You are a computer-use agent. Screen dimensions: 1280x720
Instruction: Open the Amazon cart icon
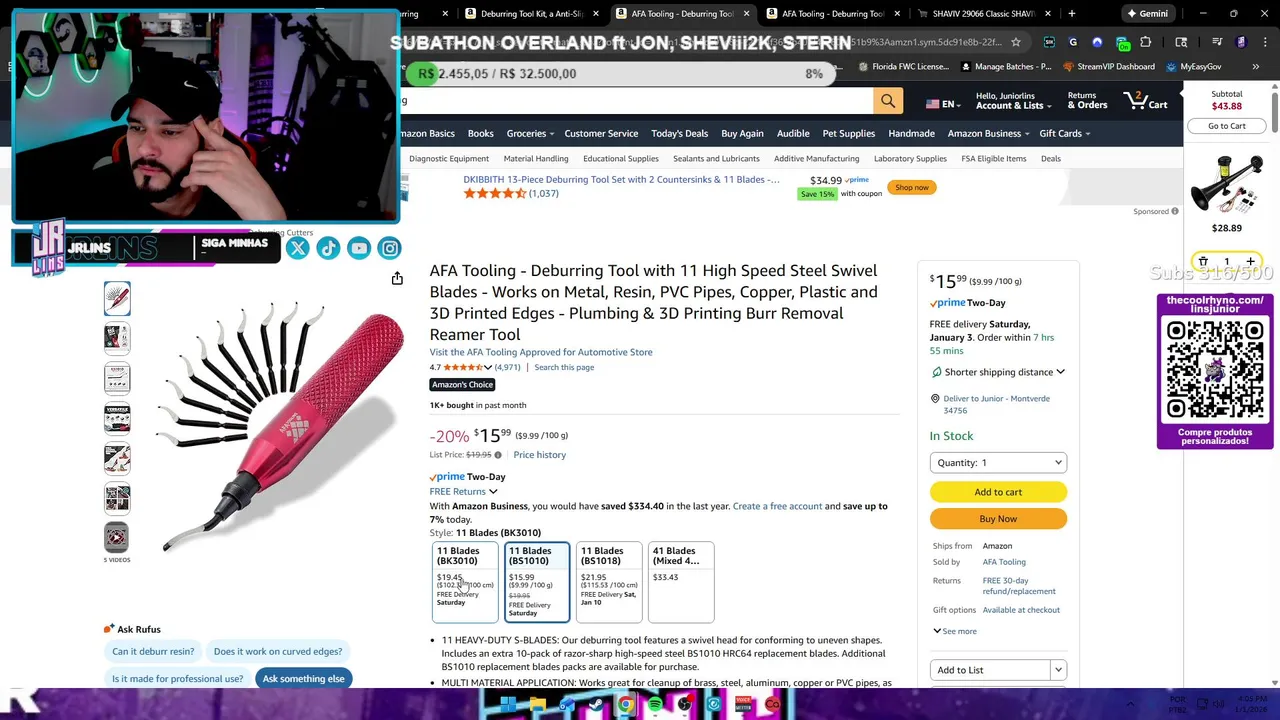click(x=1145, y=101)
